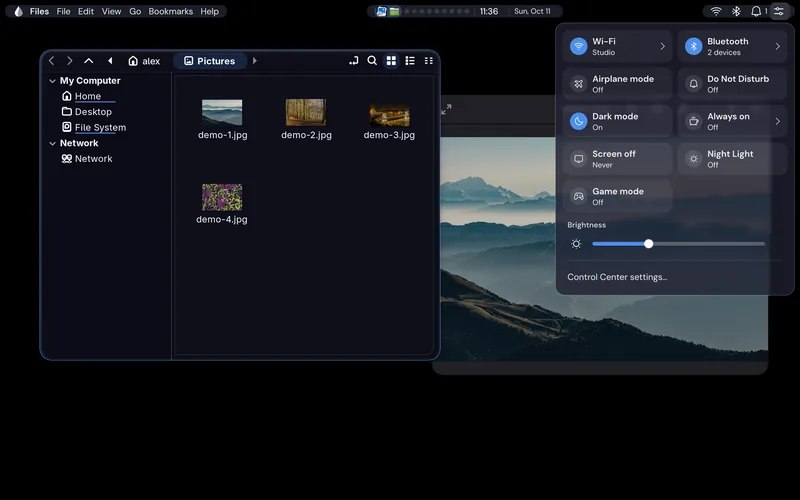
Task: Open image viewer app in top dock
Action: point(381,11)
